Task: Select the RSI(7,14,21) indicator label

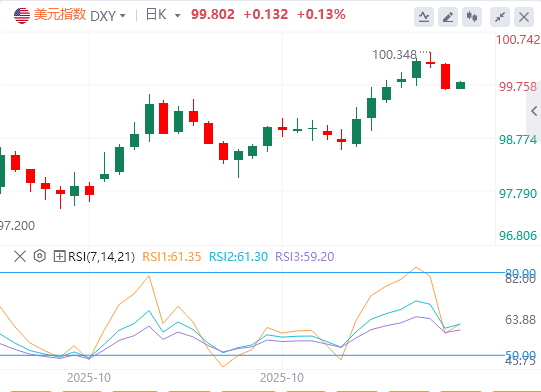Action: 101,257
